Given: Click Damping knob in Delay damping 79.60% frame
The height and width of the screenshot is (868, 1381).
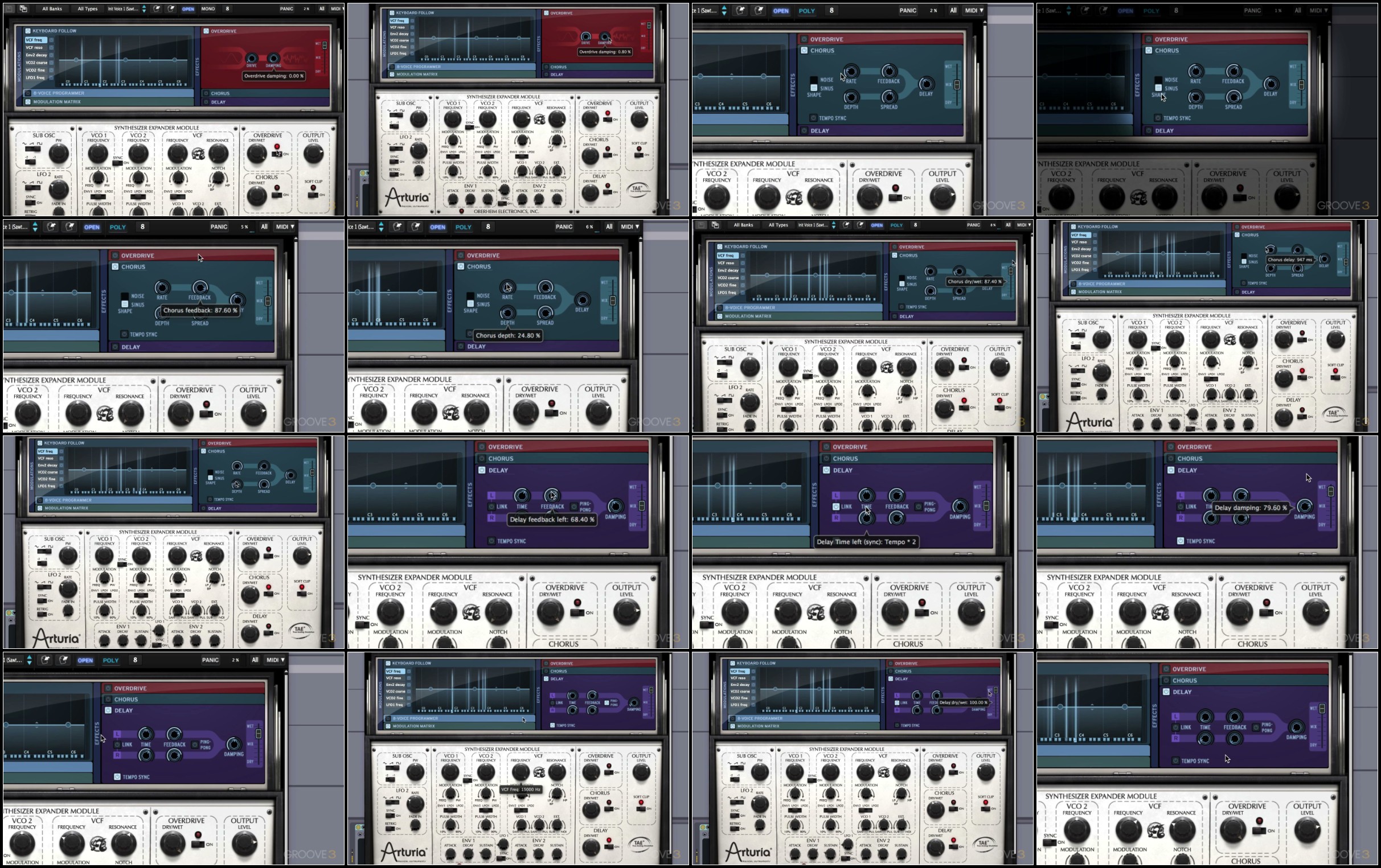Looking at the screenshot, I should (1304, 505).
